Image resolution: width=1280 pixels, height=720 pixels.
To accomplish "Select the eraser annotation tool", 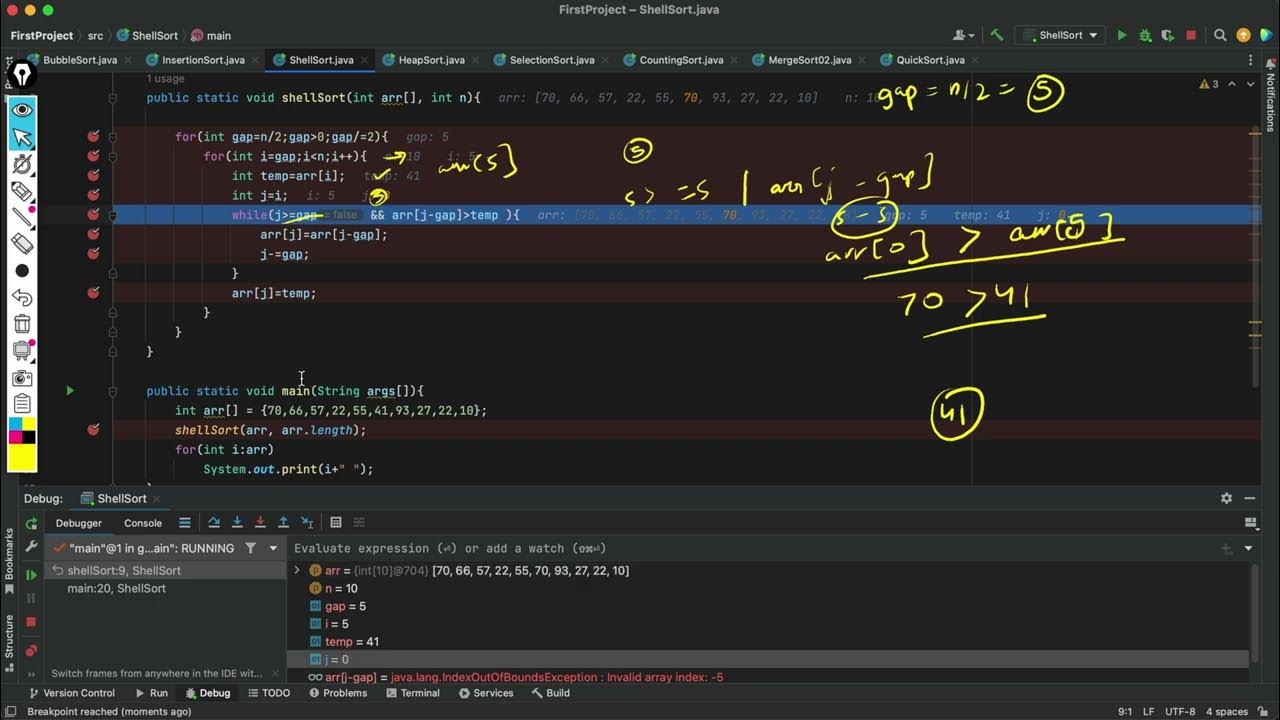I will tap(22, 243).
